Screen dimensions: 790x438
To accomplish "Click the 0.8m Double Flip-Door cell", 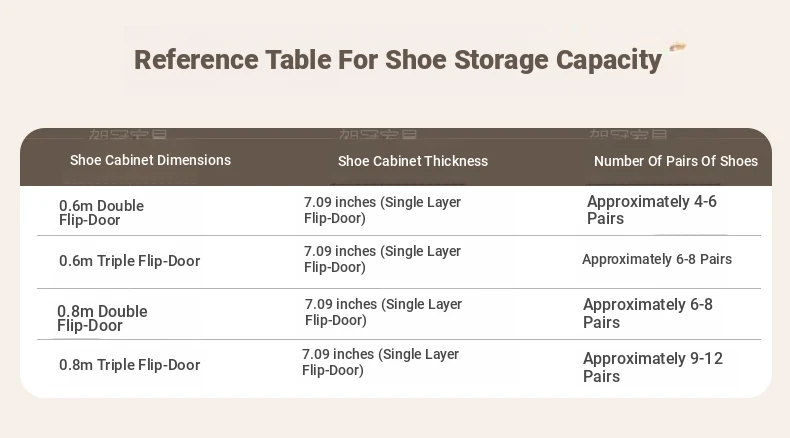I will click(102, 318).
